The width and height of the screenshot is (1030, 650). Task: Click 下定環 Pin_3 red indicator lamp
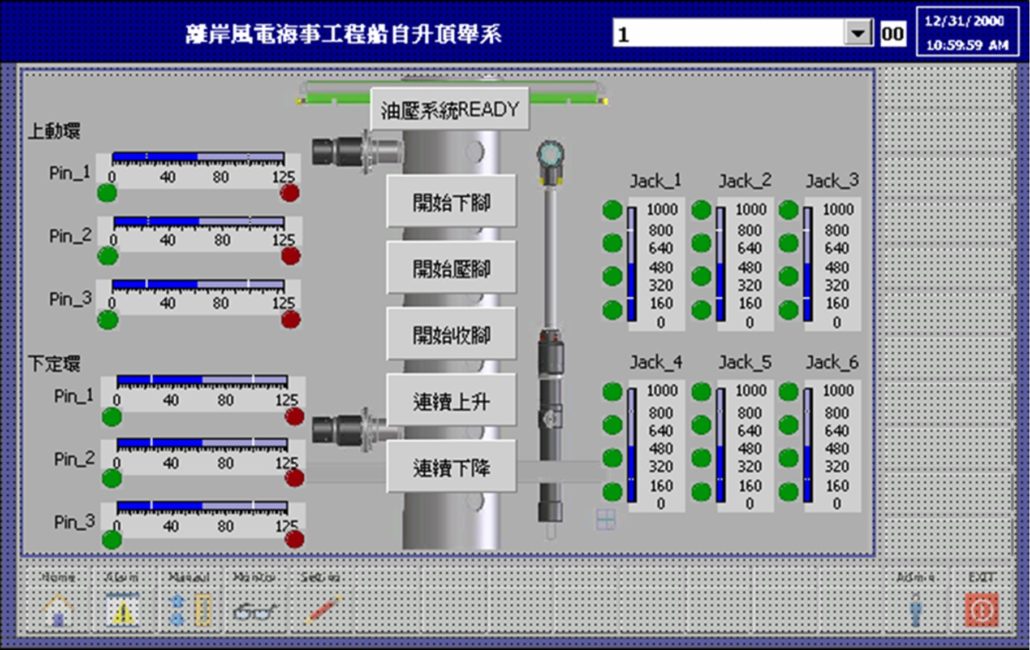click(x=294, y=539)
